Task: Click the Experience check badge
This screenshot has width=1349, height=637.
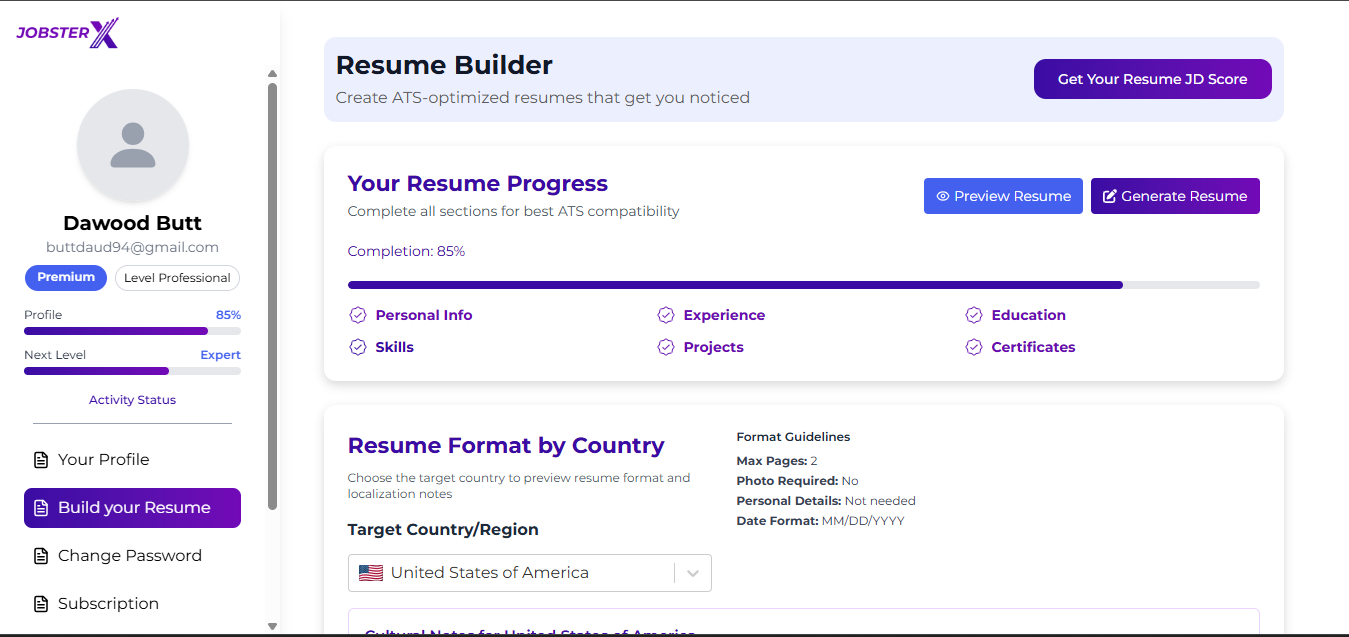Action: click(666, 316)
